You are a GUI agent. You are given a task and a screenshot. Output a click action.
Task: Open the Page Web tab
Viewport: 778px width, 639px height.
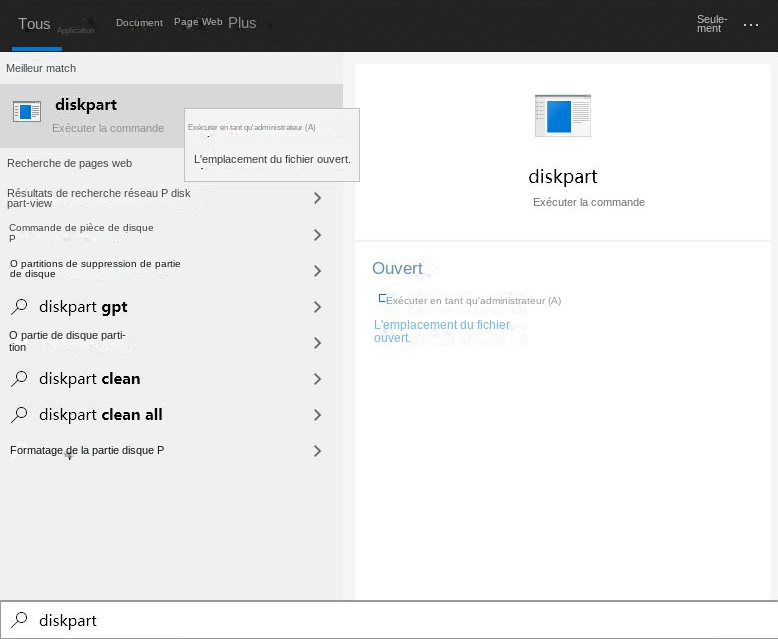(x=198, y=22)
